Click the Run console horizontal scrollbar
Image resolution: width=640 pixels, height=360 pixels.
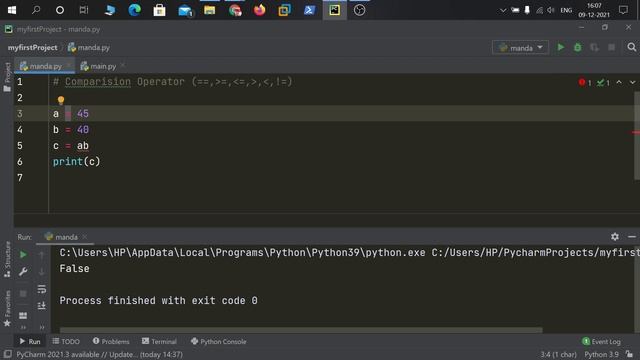pyautogui.click(x=301, y=330)
